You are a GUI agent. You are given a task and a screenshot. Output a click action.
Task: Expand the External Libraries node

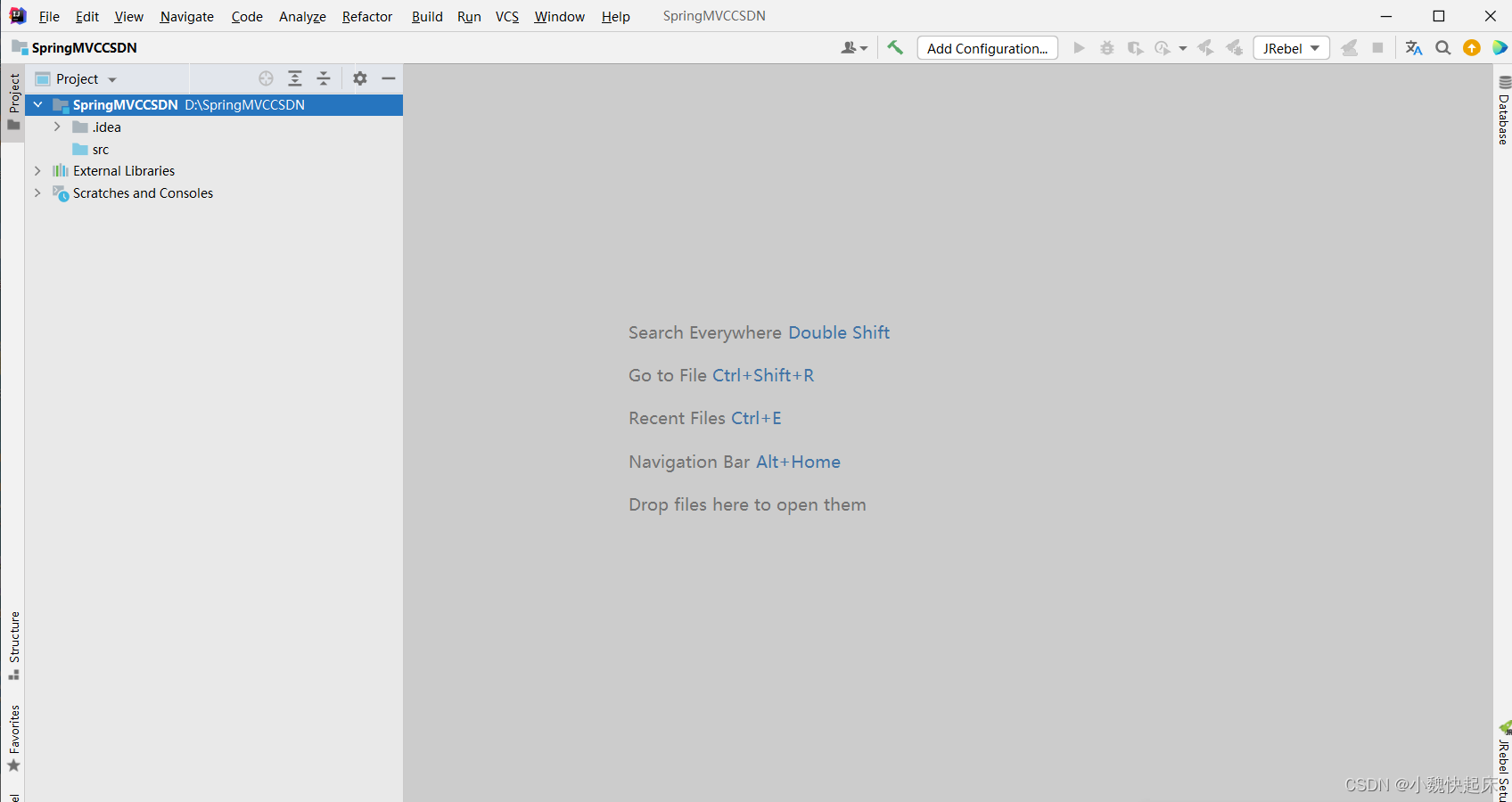(37, 171)
